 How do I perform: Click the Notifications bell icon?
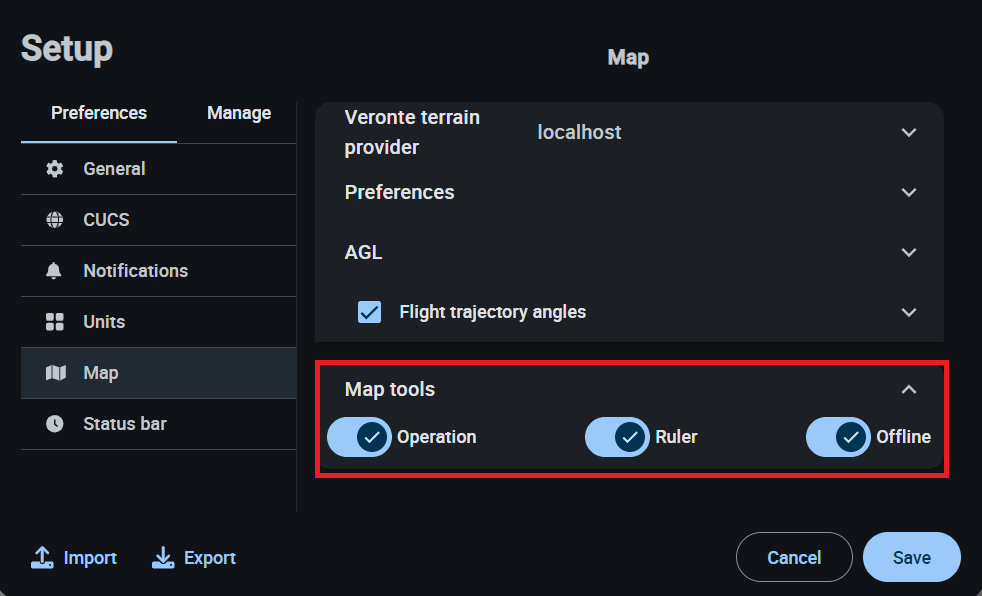coord(55,271)
